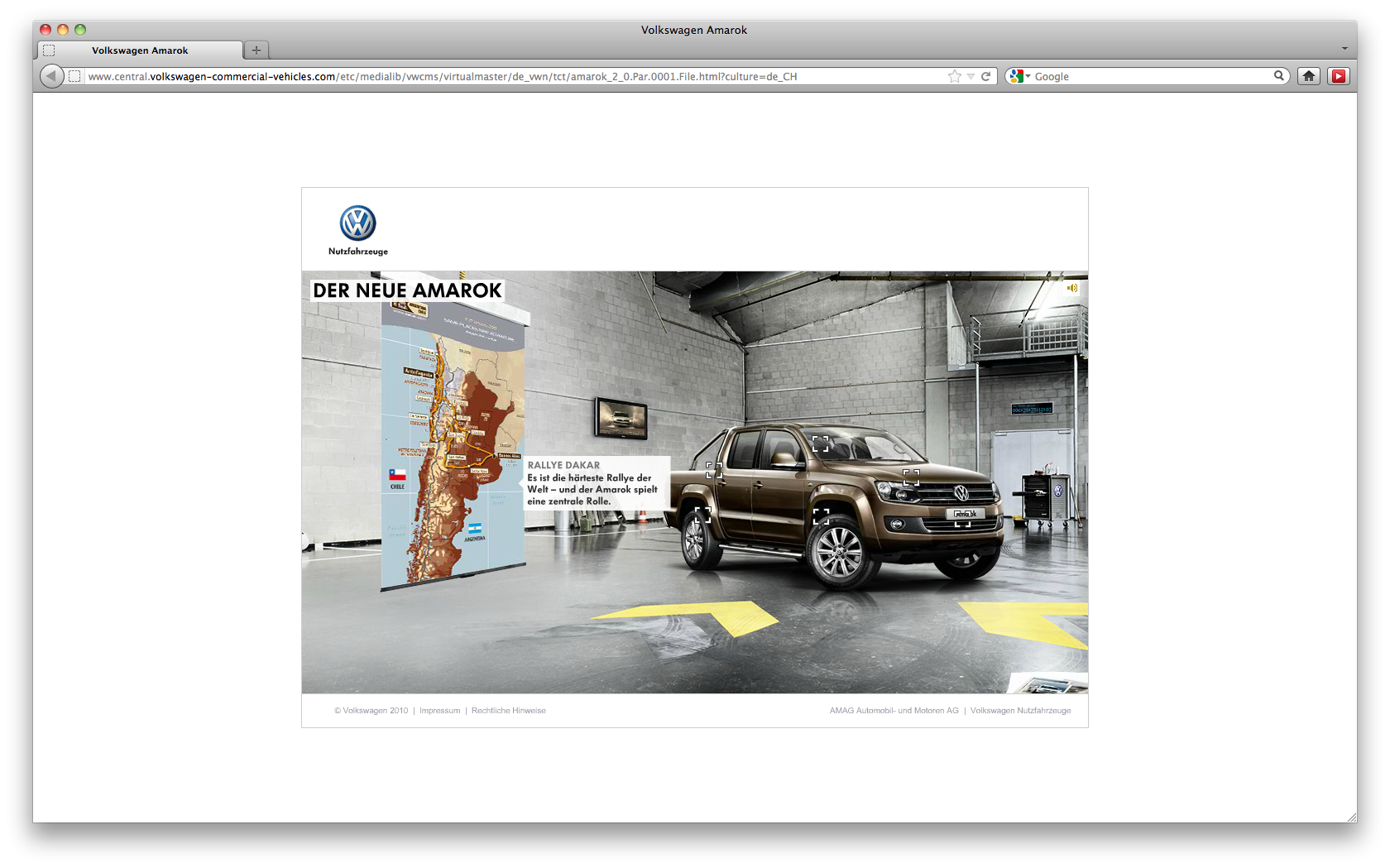Select the hotspot marker on the cargo bed
Screen dimensions: 1390x868
(714, 471)
